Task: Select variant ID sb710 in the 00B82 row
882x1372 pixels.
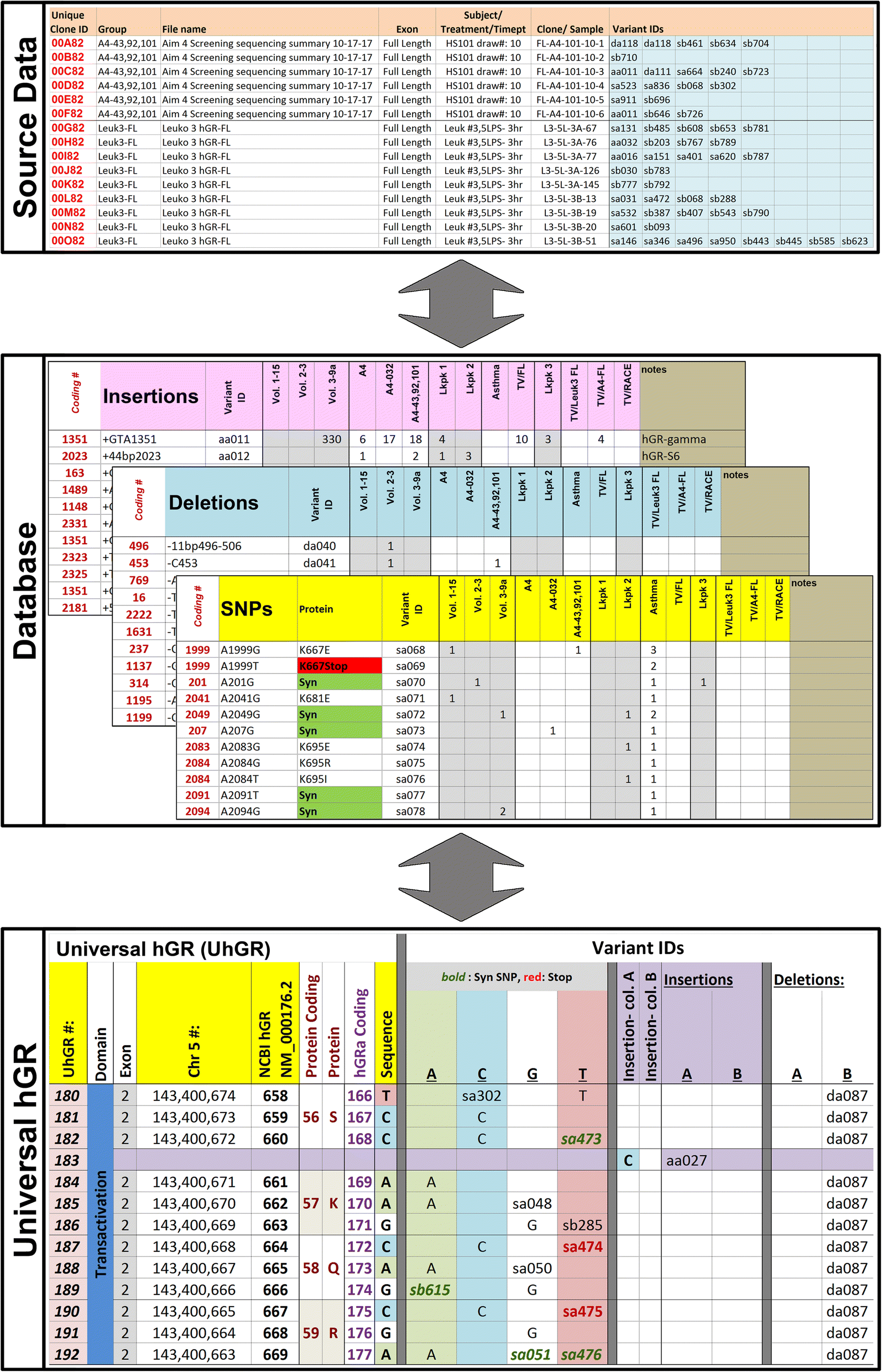Action: pyautogui.click(x=624, y=58)
